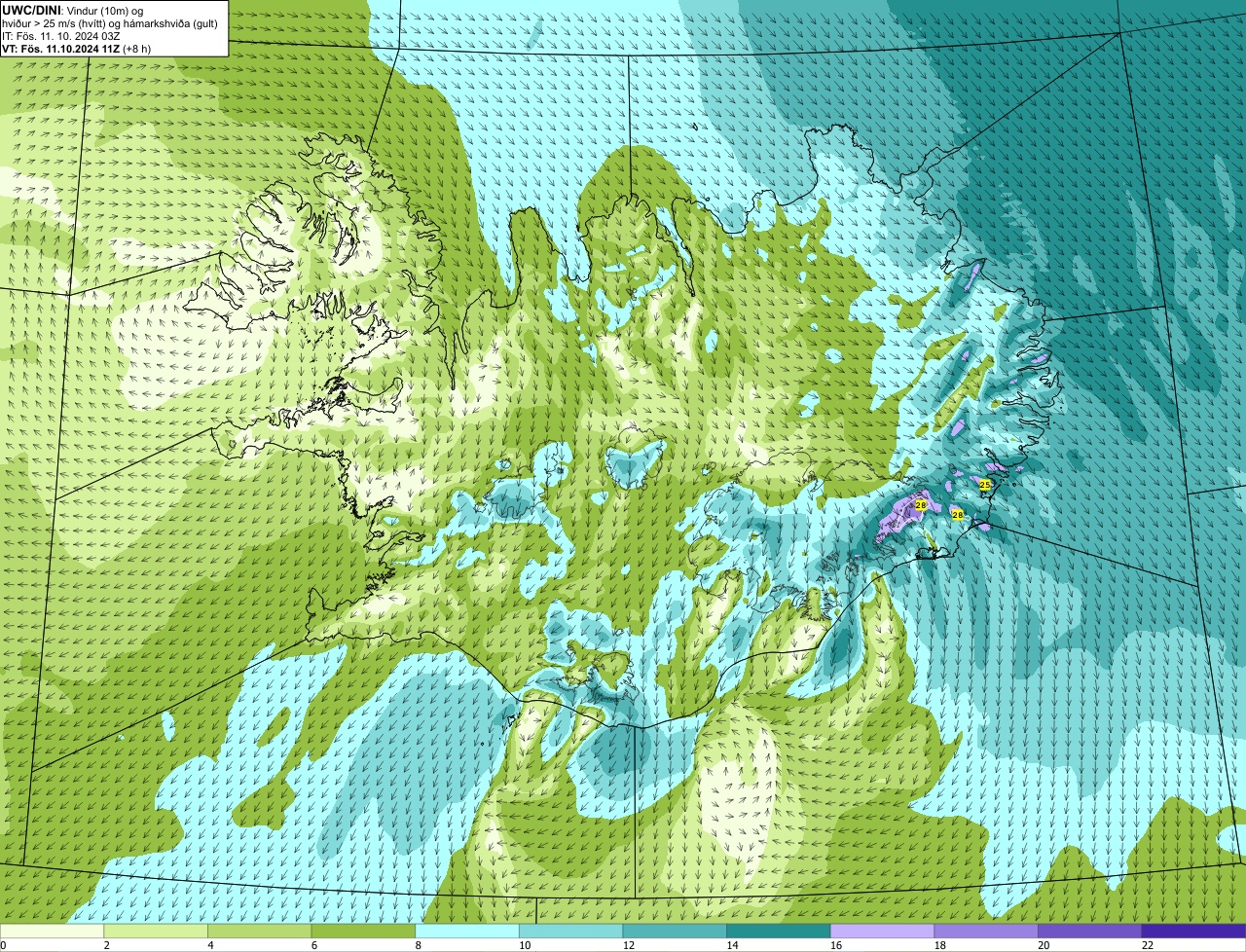Select the 16–18 m/s lavender legend swatch
The width and height of the screenshot is (1246, 952).
[882, 931]
